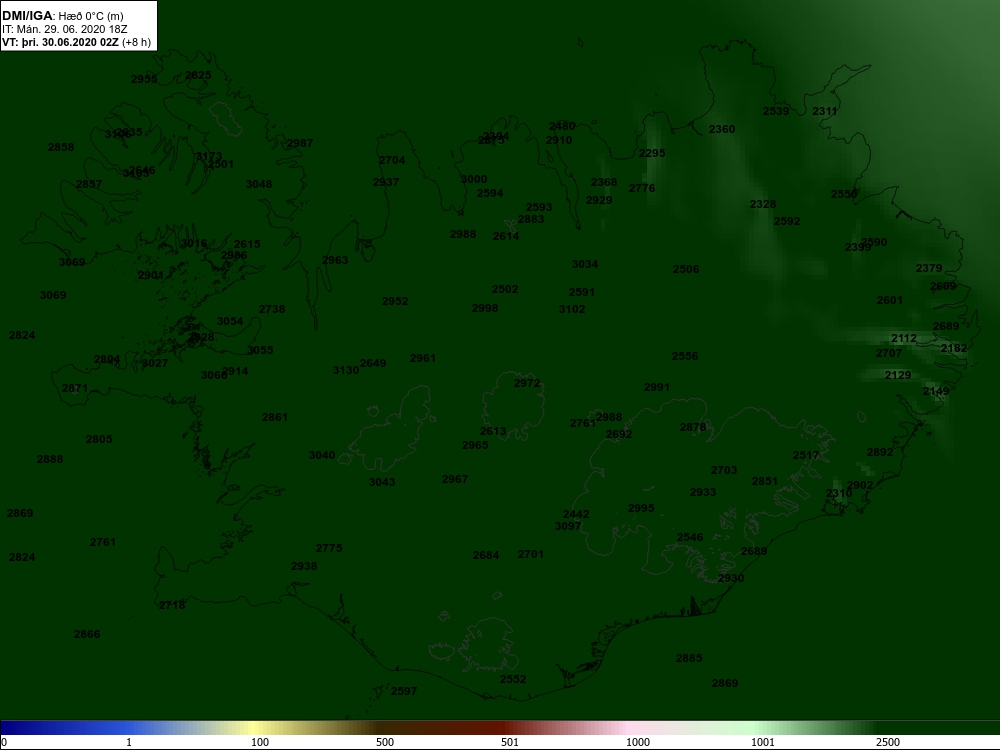This screenshot has height=750, width=1000.
Task: Click the map value 2775
Action: (329, 548)
